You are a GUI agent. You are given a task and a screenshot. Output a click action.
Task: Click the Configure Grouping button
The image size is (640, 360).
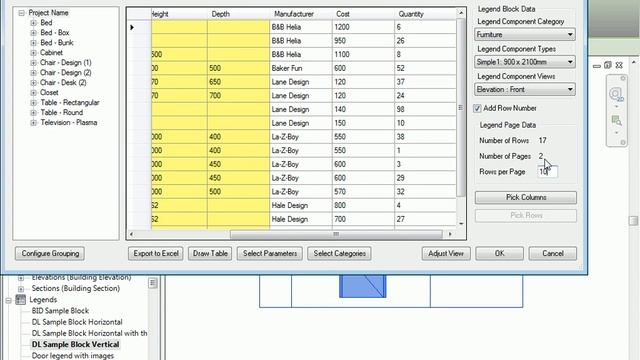50,253
